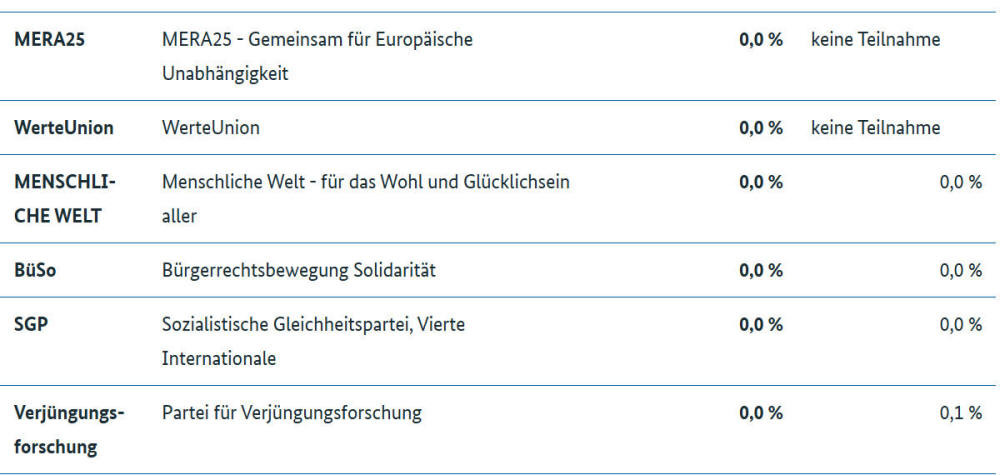The image size is (1000, 475).
Task: Click the Verjüngungsforschung abbreviation
Action: [x=69, y=430]
